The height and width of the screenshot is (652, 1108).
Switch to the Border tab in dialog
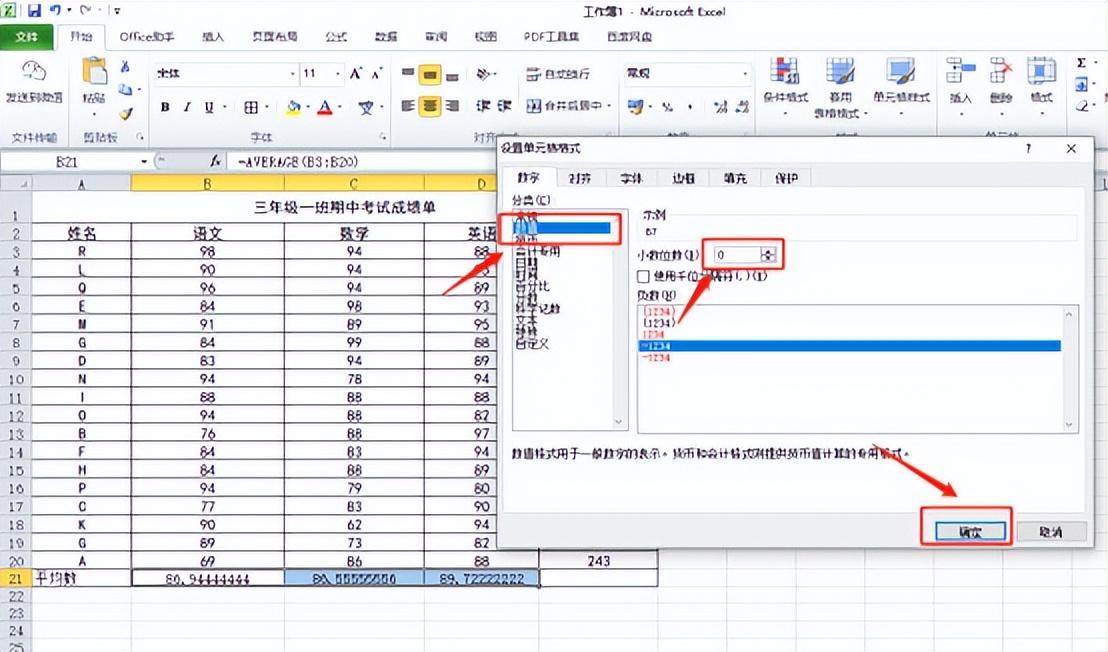tap(683, 178)
